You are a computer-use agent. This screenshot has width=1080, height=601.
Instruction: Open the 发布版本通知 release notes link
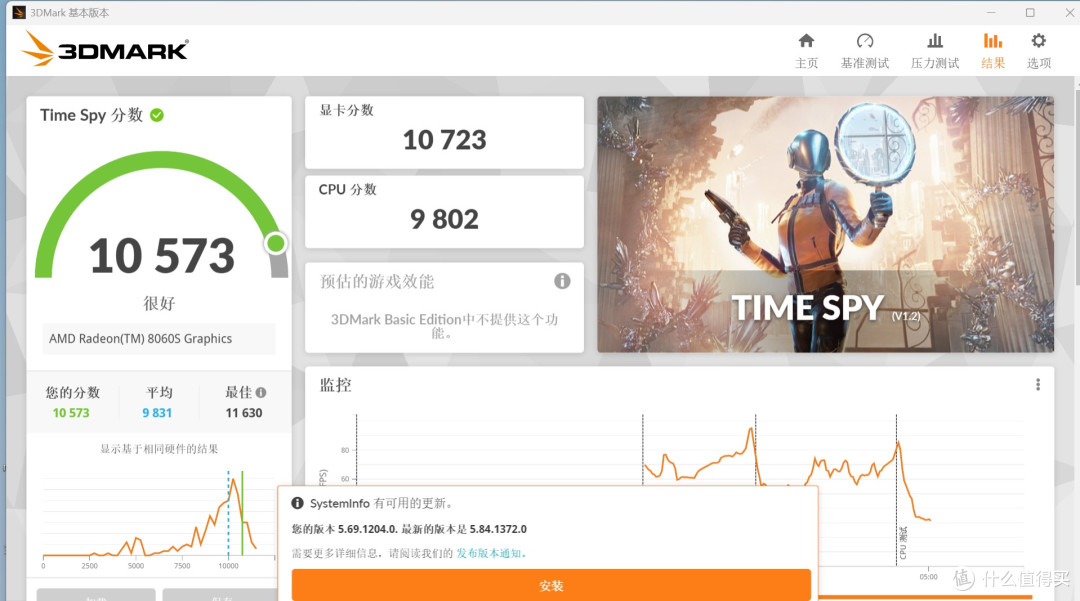click(x=488, y=553)
